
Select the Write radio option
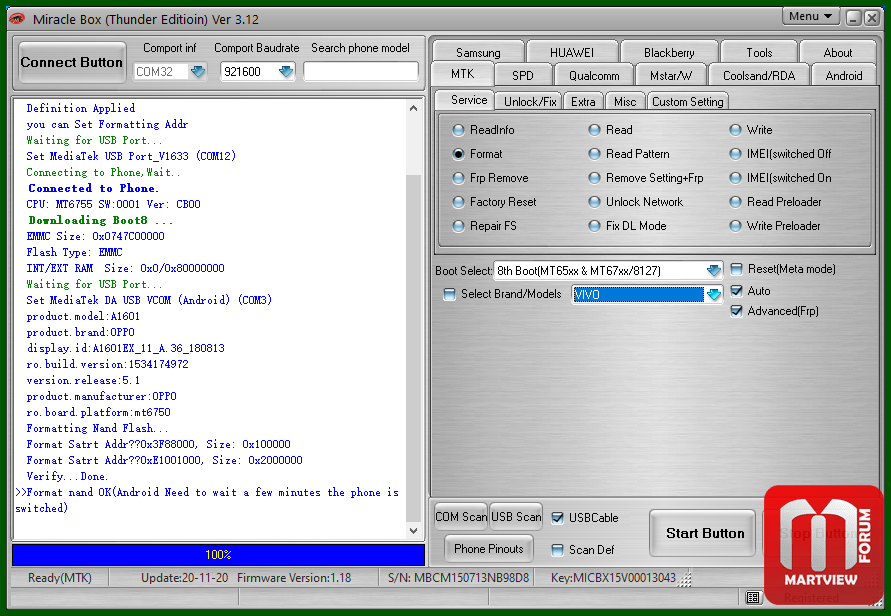[x=751, y=130]
